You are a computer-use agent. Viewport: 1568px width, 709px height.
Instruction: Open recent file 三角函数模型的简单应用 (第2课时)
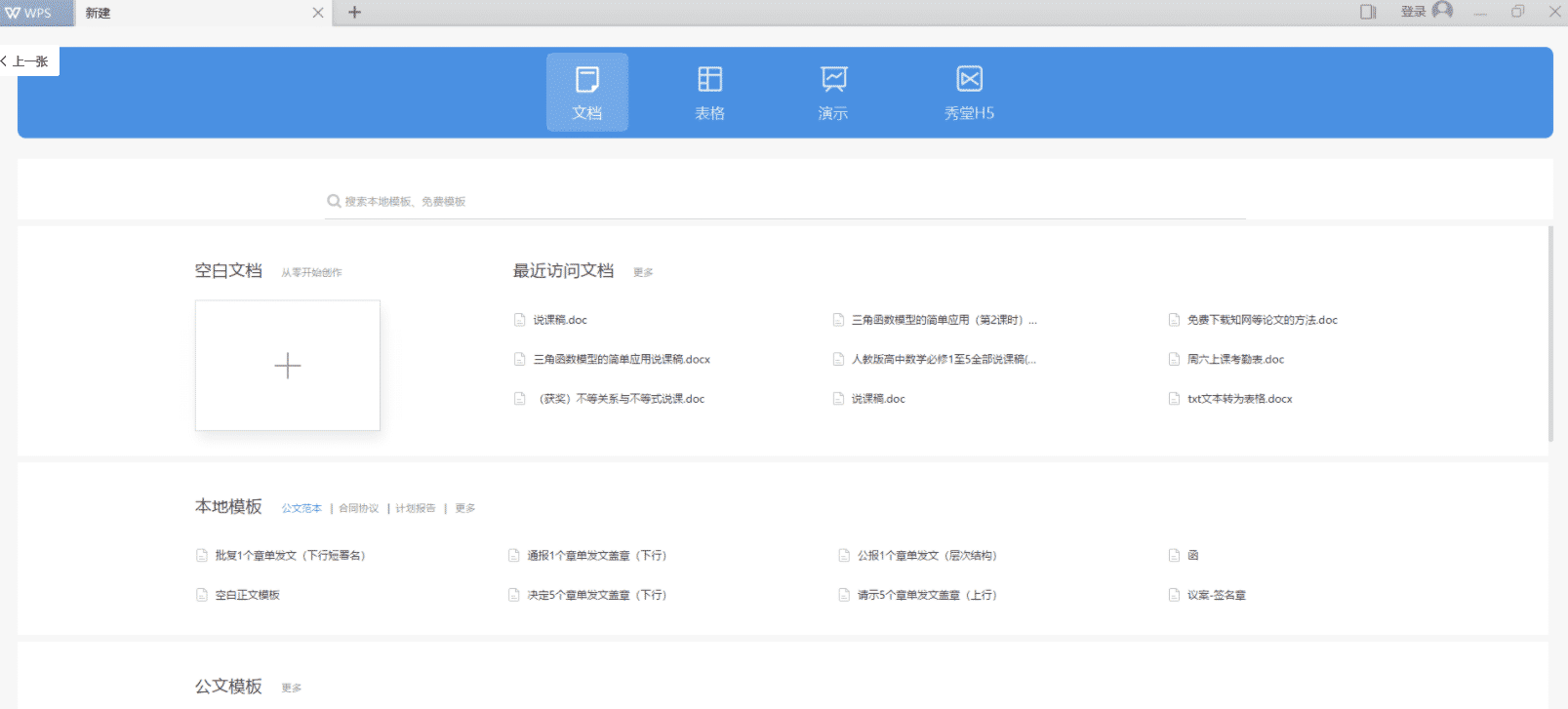pyautogui.click(x=945, y=320)
